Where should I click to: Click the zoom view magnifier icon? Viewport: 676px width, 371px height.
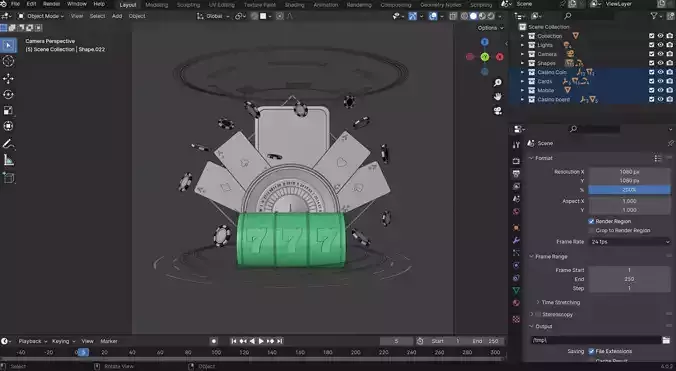(498, 82)
